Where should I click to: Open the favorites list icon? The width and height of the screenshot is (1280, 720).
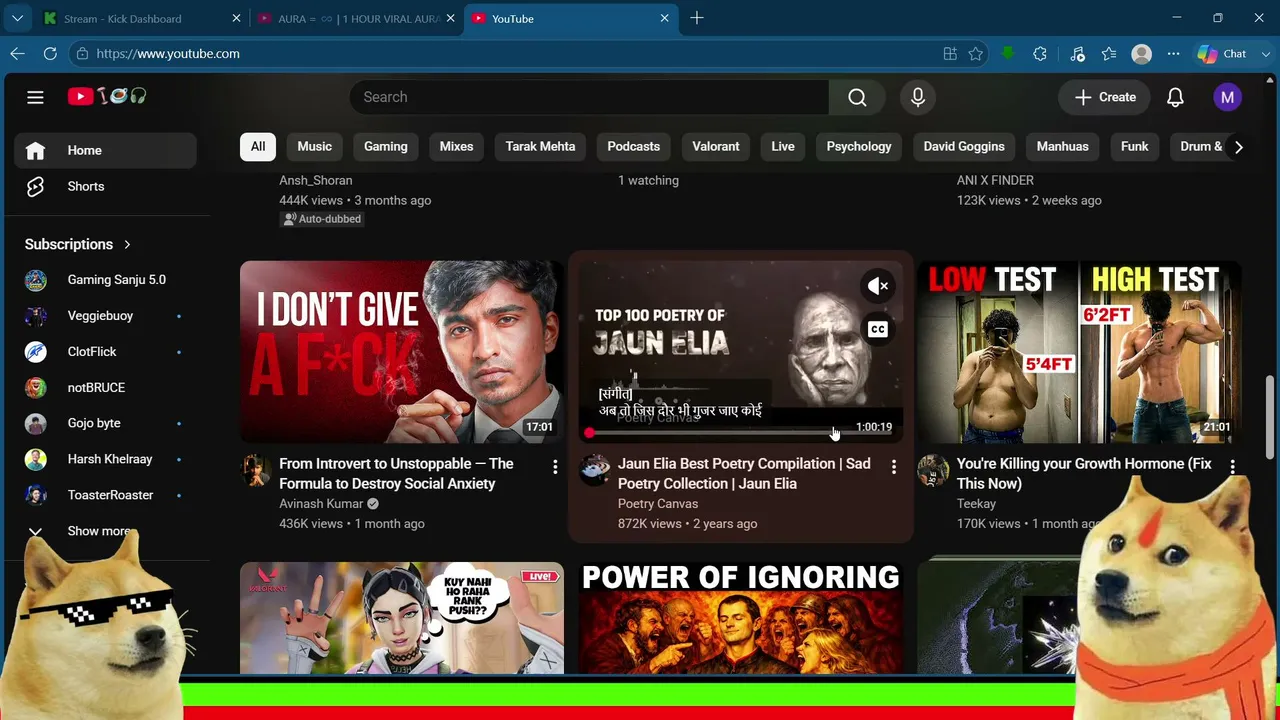[1109, 54]
